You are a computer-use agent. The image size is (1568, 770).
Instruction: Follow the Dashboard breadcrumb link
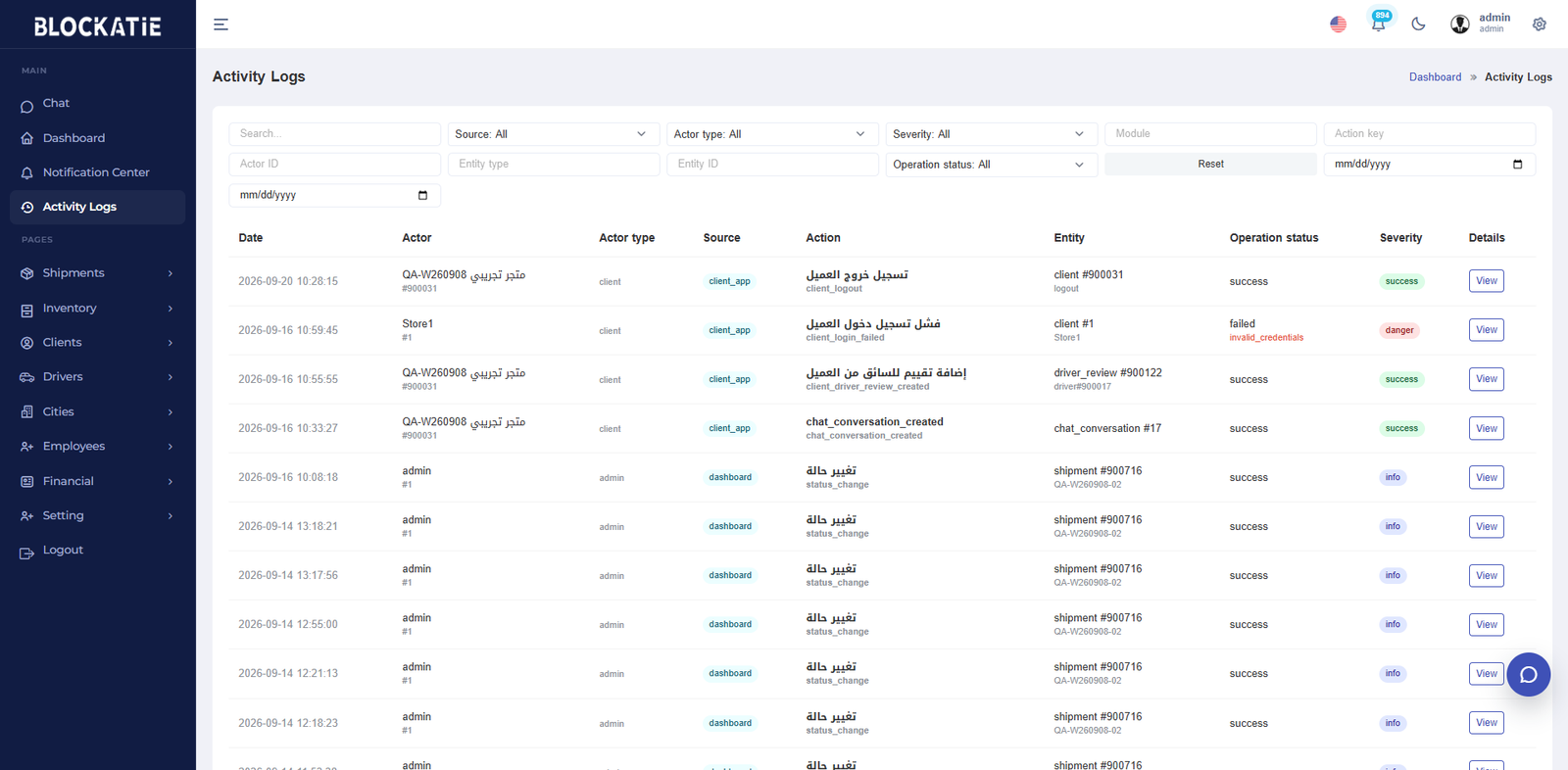coord(1435,77)
